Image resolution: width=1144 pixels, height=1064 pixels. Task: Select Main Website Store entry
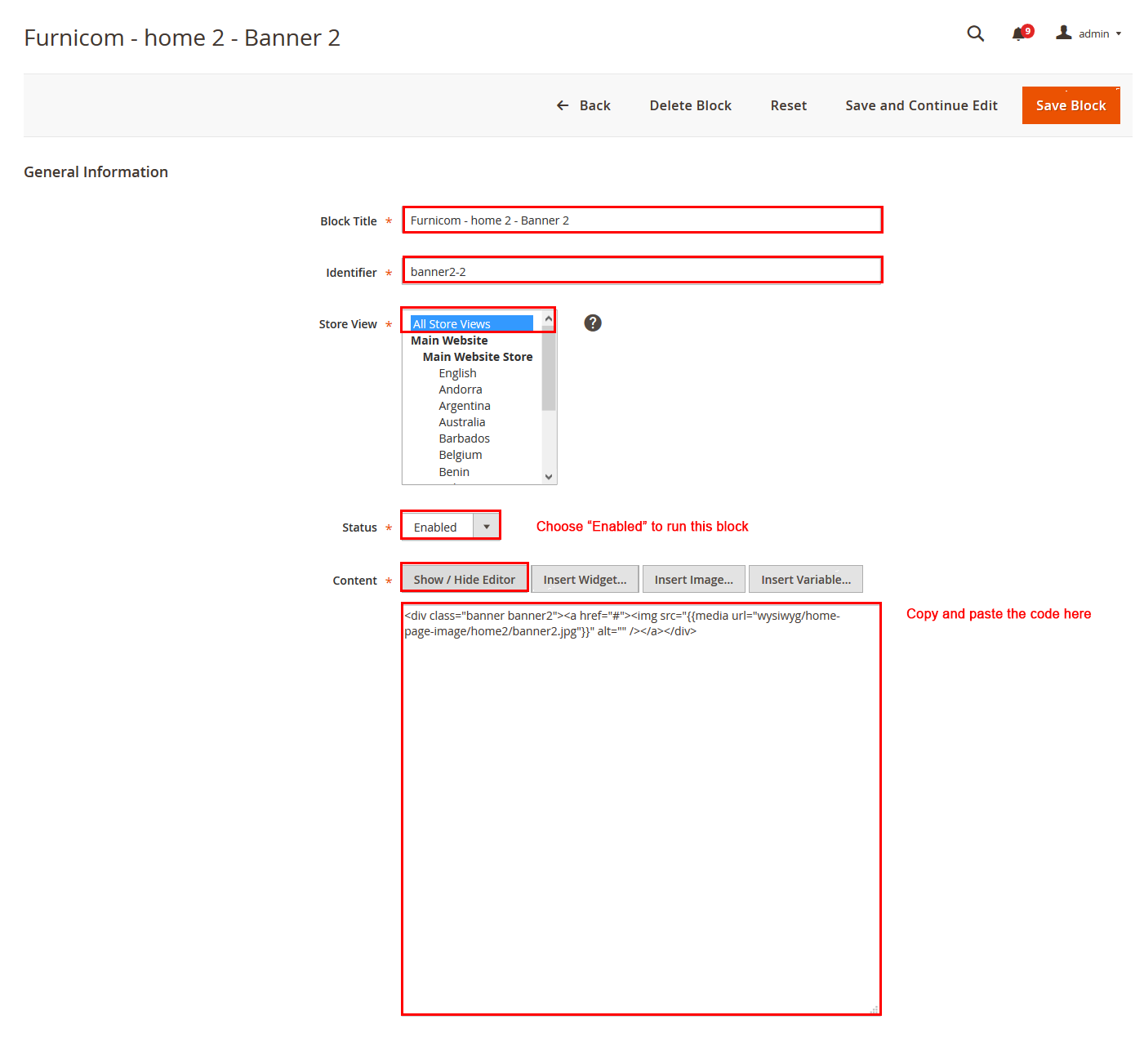click(478, 357)
